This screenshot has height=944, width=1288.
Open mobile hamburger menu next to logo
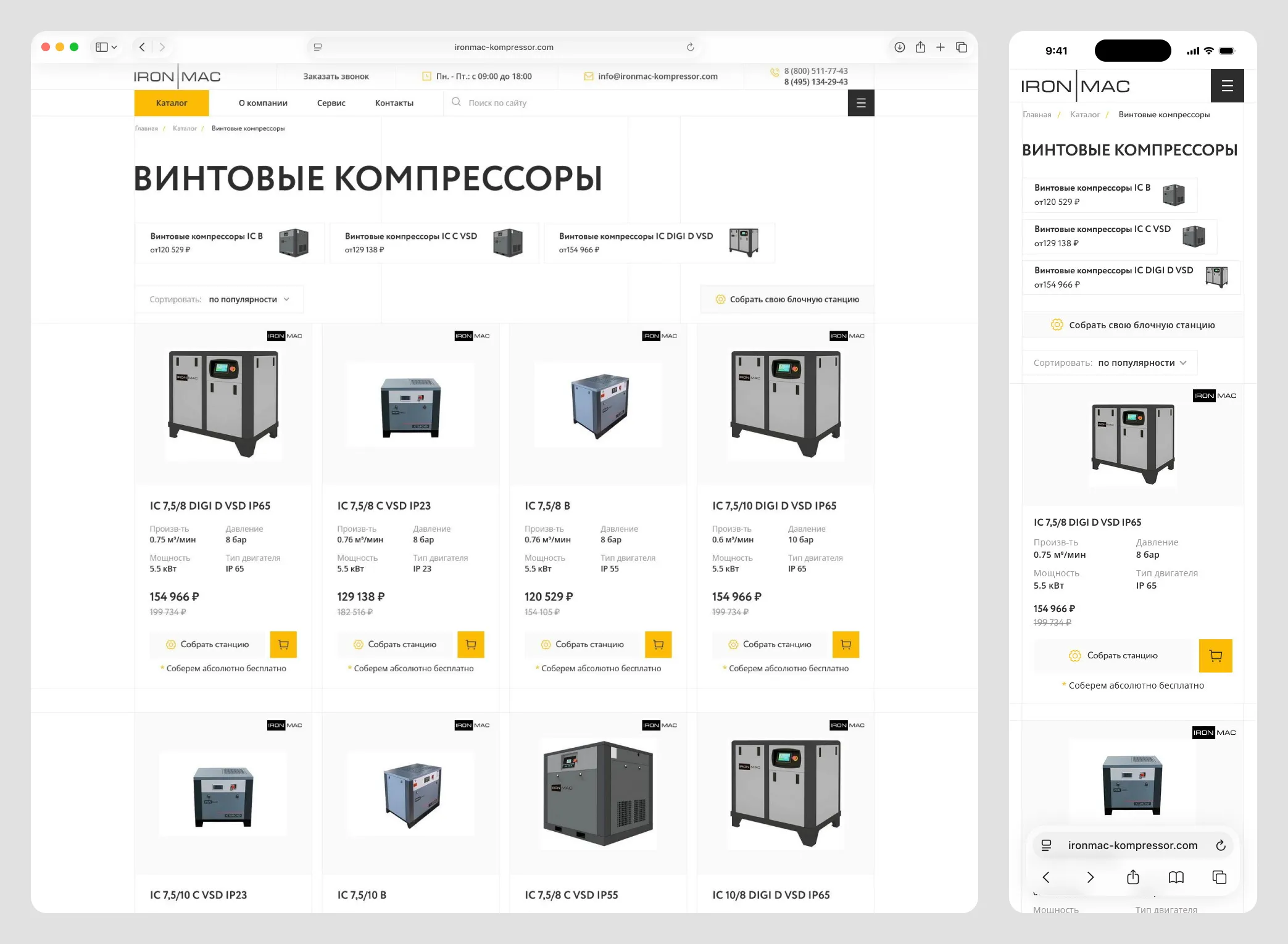tap(1228, 86)
